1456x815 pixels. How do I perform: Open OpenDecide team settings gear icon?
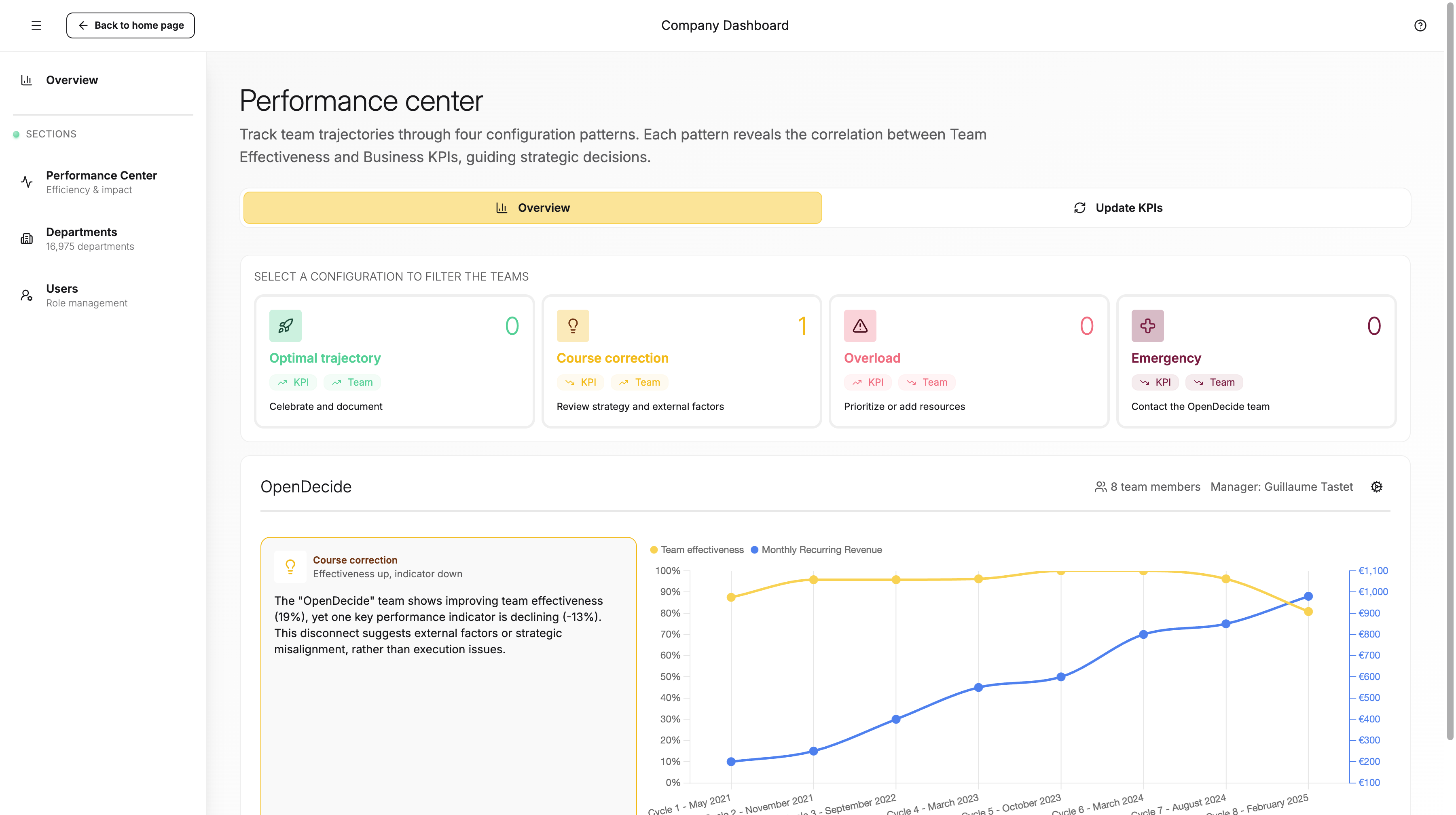tap(1377, 487)
